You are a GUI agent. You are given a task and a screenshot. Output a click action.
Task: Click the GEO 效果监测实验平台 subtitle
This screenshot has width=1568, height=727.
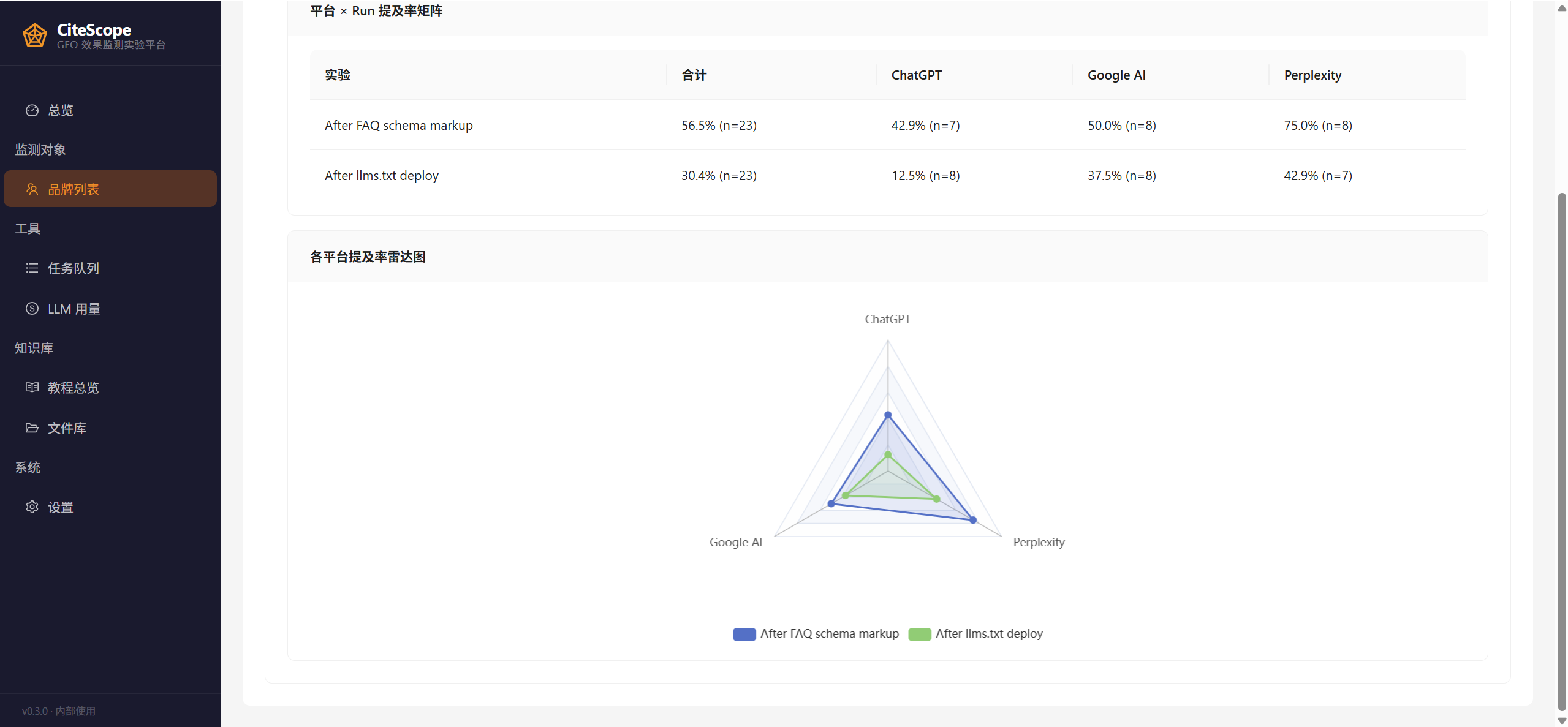[x=112, y=45]
